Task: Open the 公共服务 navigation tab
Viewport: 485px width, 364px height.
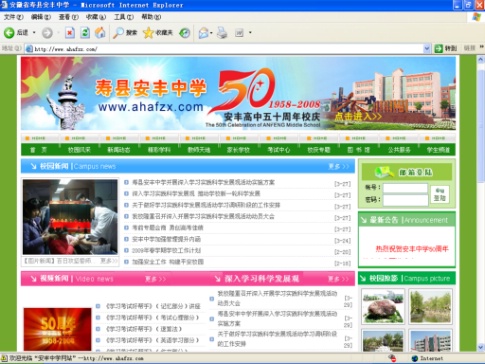Action: coord(399,150)
